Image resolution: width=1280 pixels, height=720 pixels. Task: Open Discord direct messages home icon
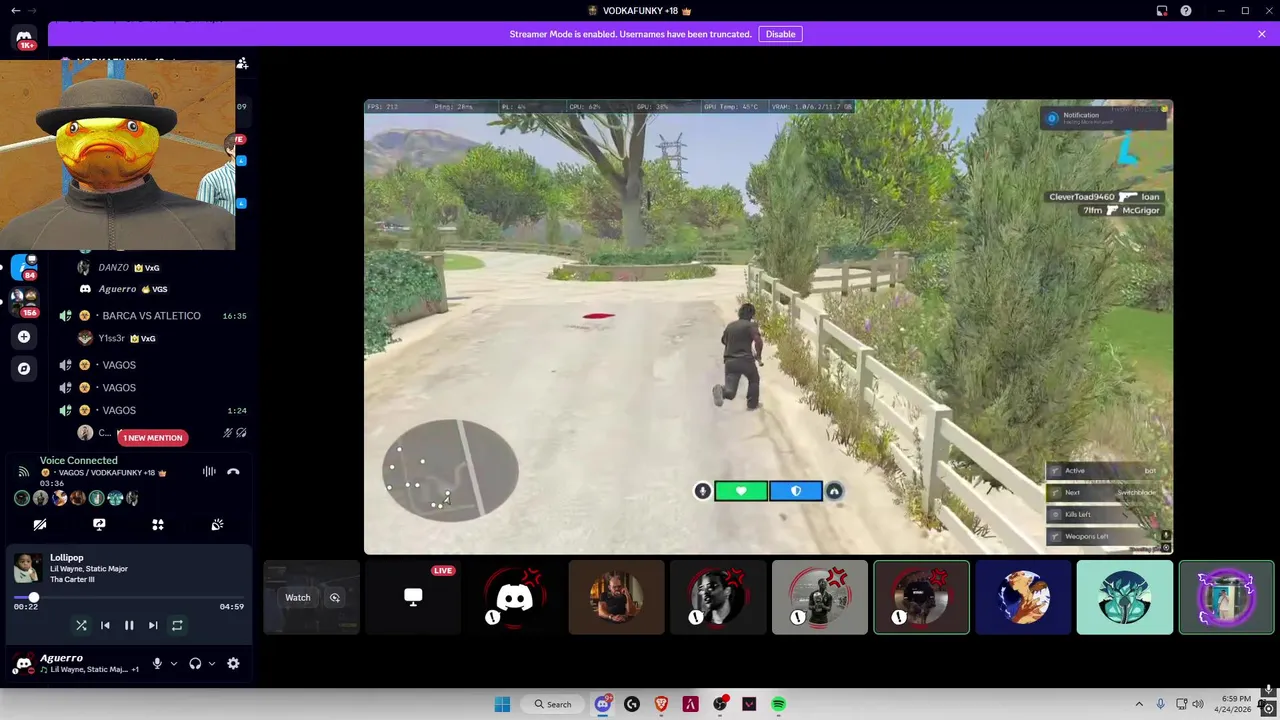pyautogui.click(x=24, y=37)
